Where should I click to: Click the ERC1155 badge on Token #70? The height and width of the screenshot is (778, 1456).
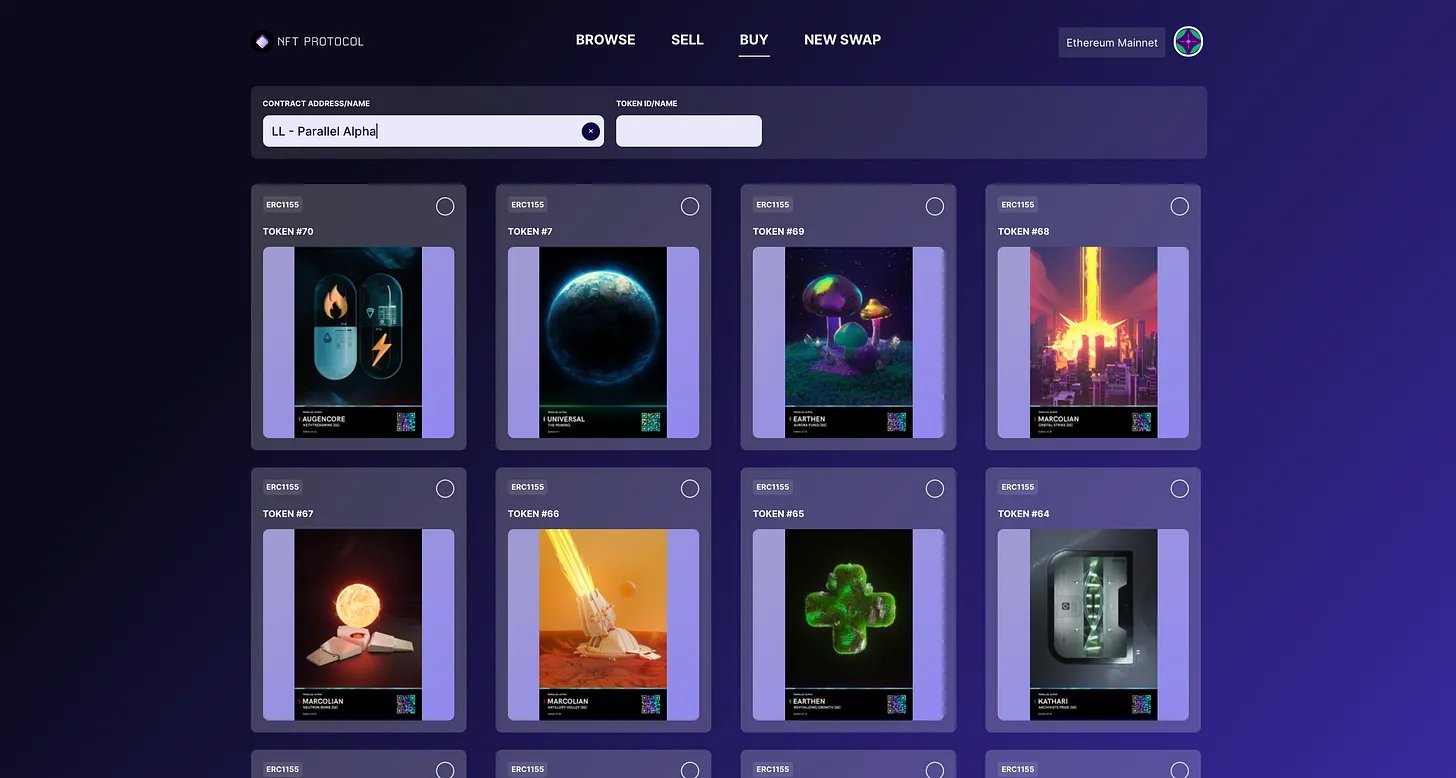pyautogui.click(x=283, y=205)
